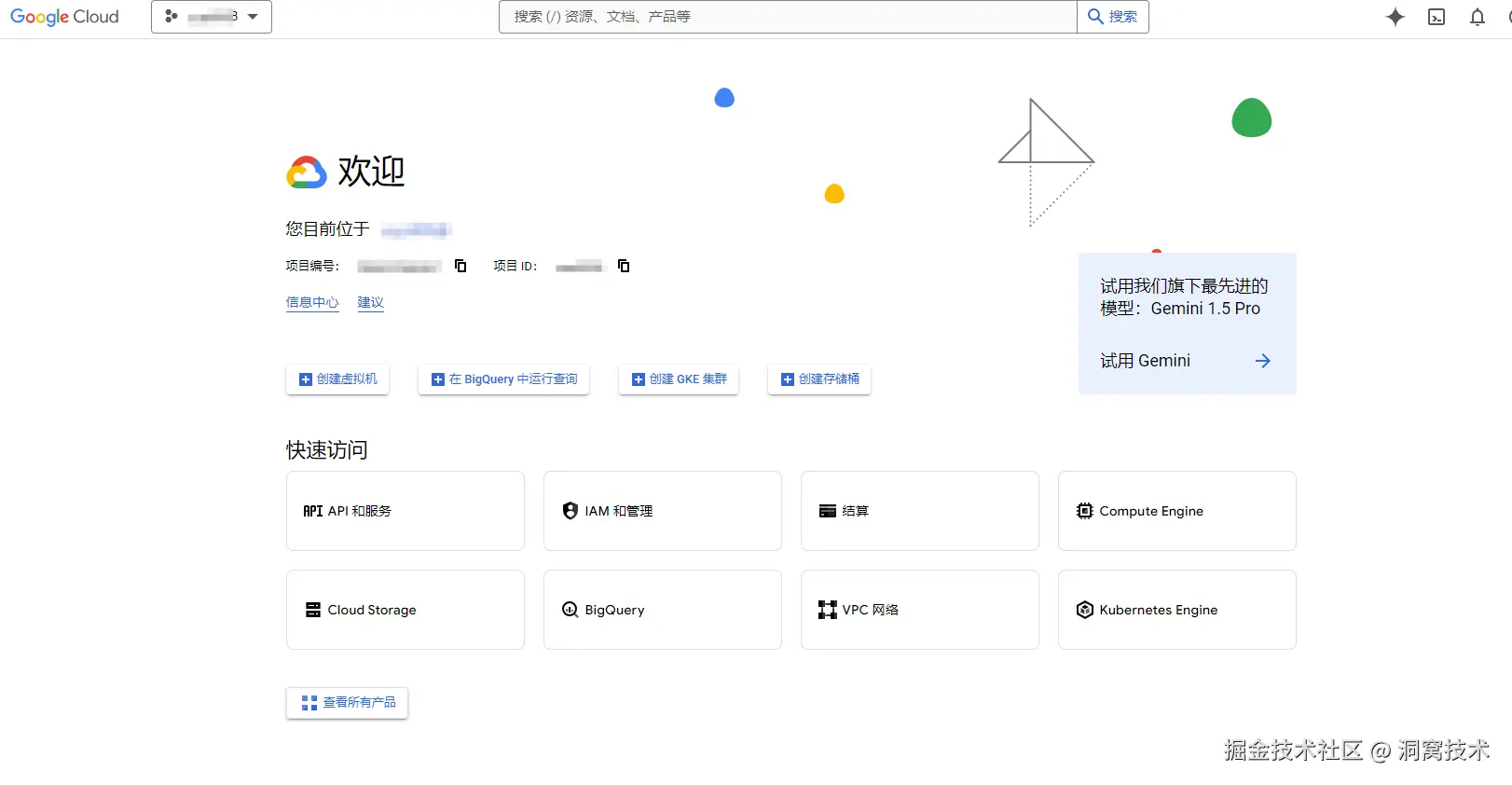Activate the Cloud Shell terminal icon
The width and height of the screenshot is (1512, 785).
point(1436,17)
